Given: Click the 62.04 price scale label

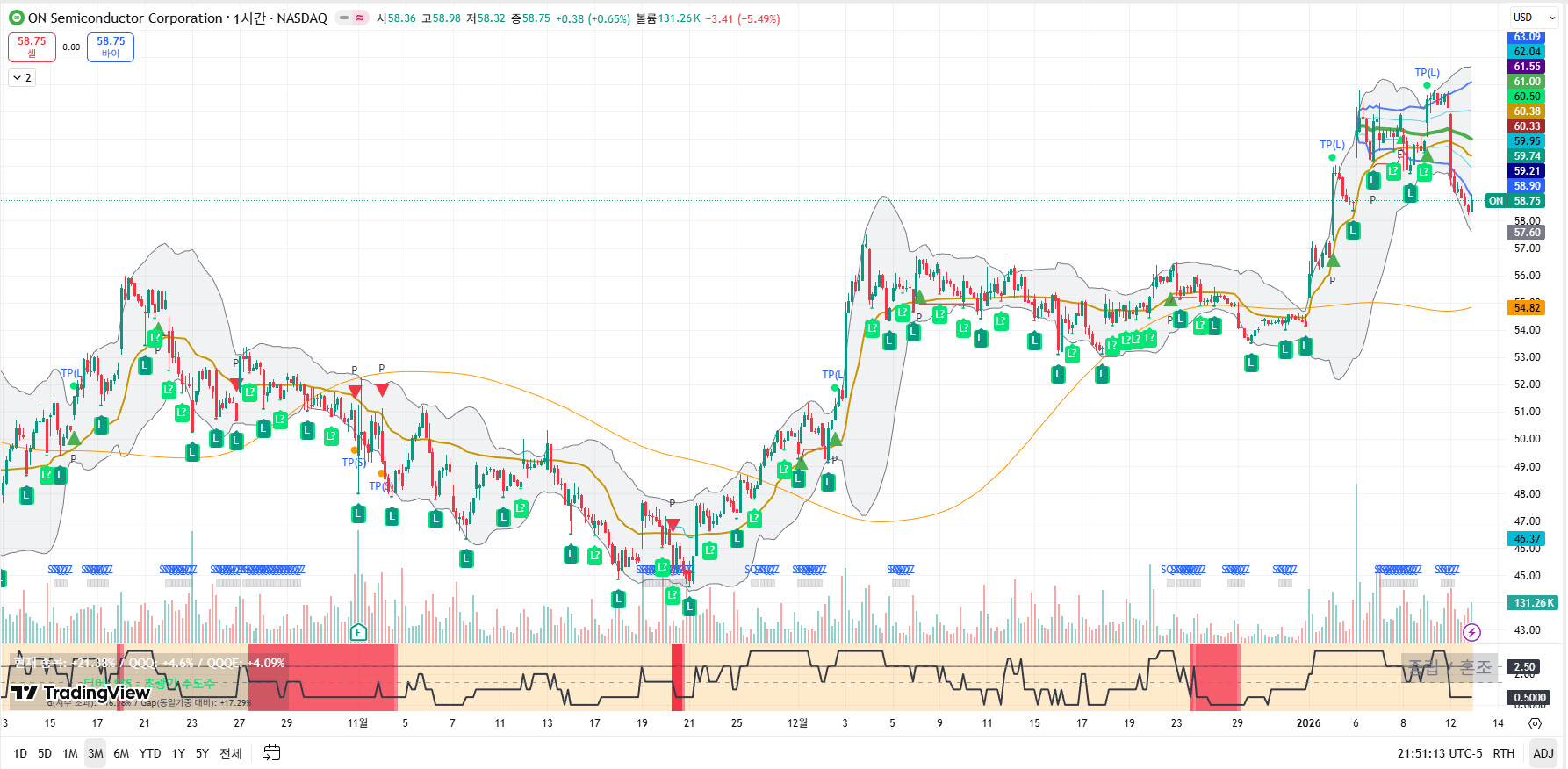Looking at the screenshot, I should tap(1527, 52).
